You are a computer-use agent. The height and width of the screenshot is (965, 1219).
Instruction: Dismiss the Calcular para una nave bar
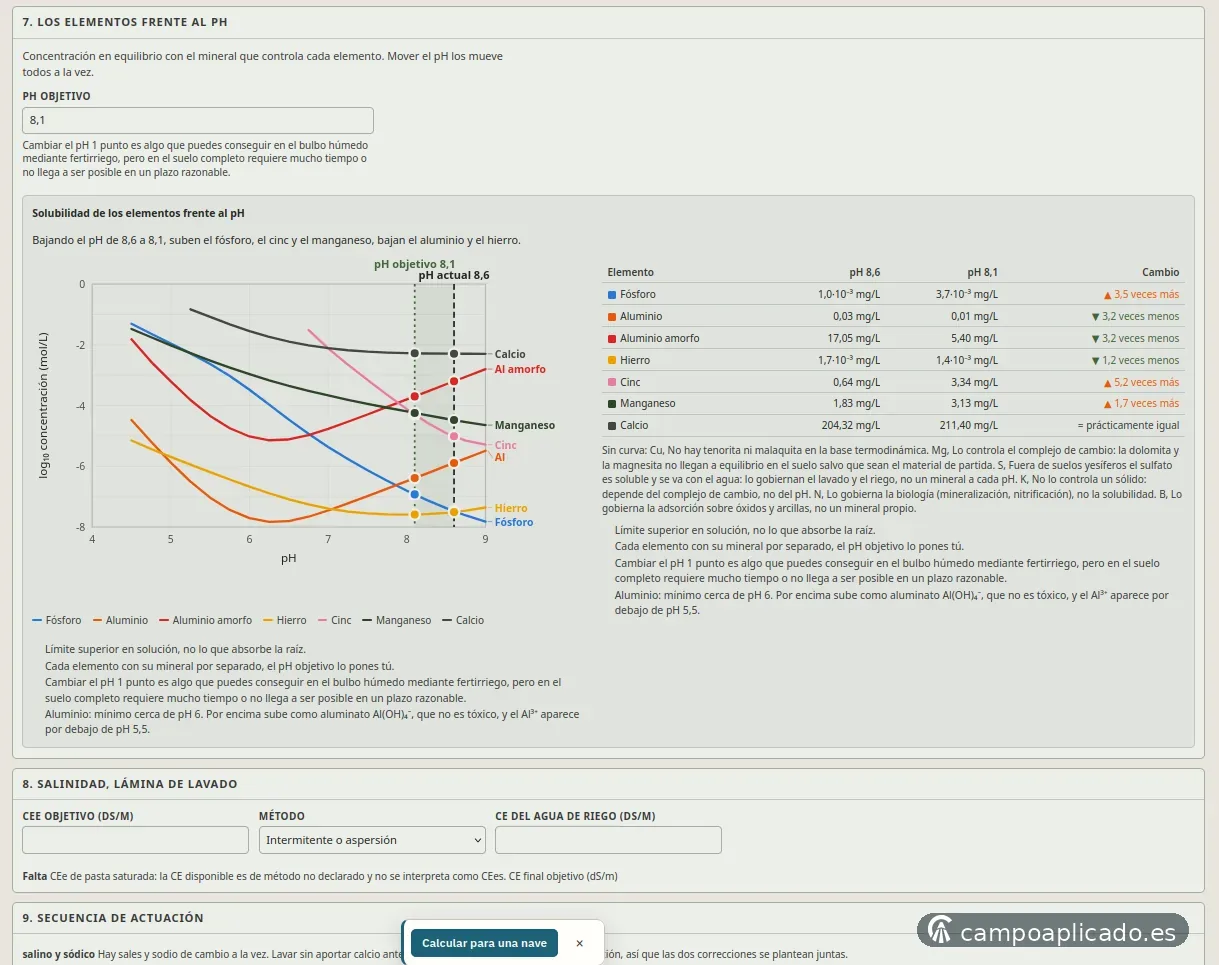pos(579,943)
